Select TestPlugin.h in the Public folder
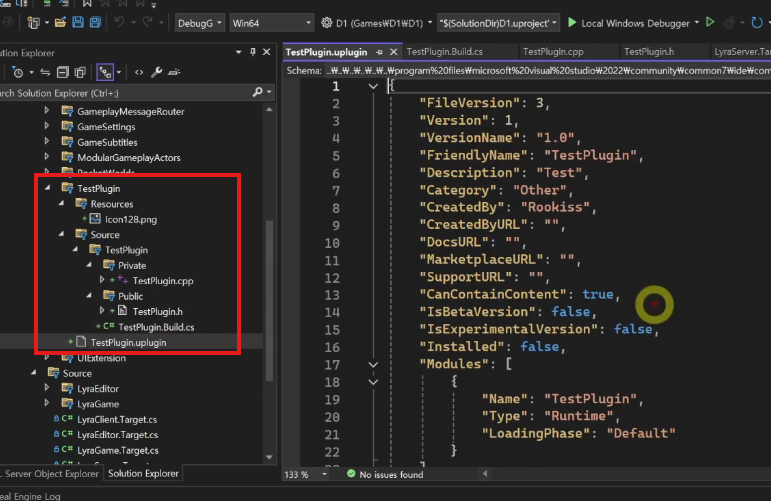This screenshot has height=501, width=771. point(157,312)
